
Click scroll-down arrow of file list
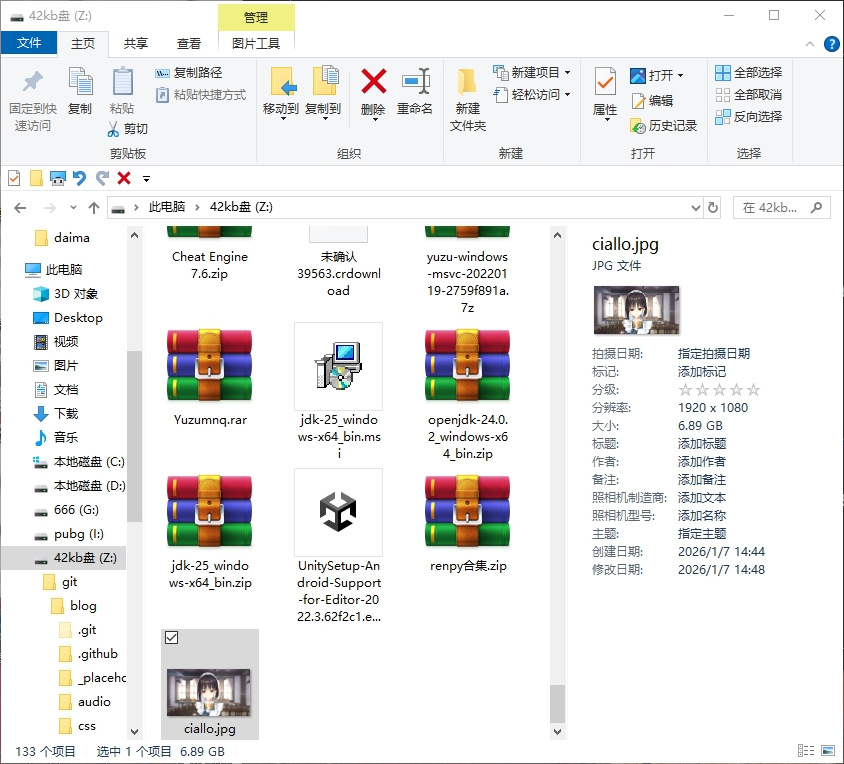(557, 732)
